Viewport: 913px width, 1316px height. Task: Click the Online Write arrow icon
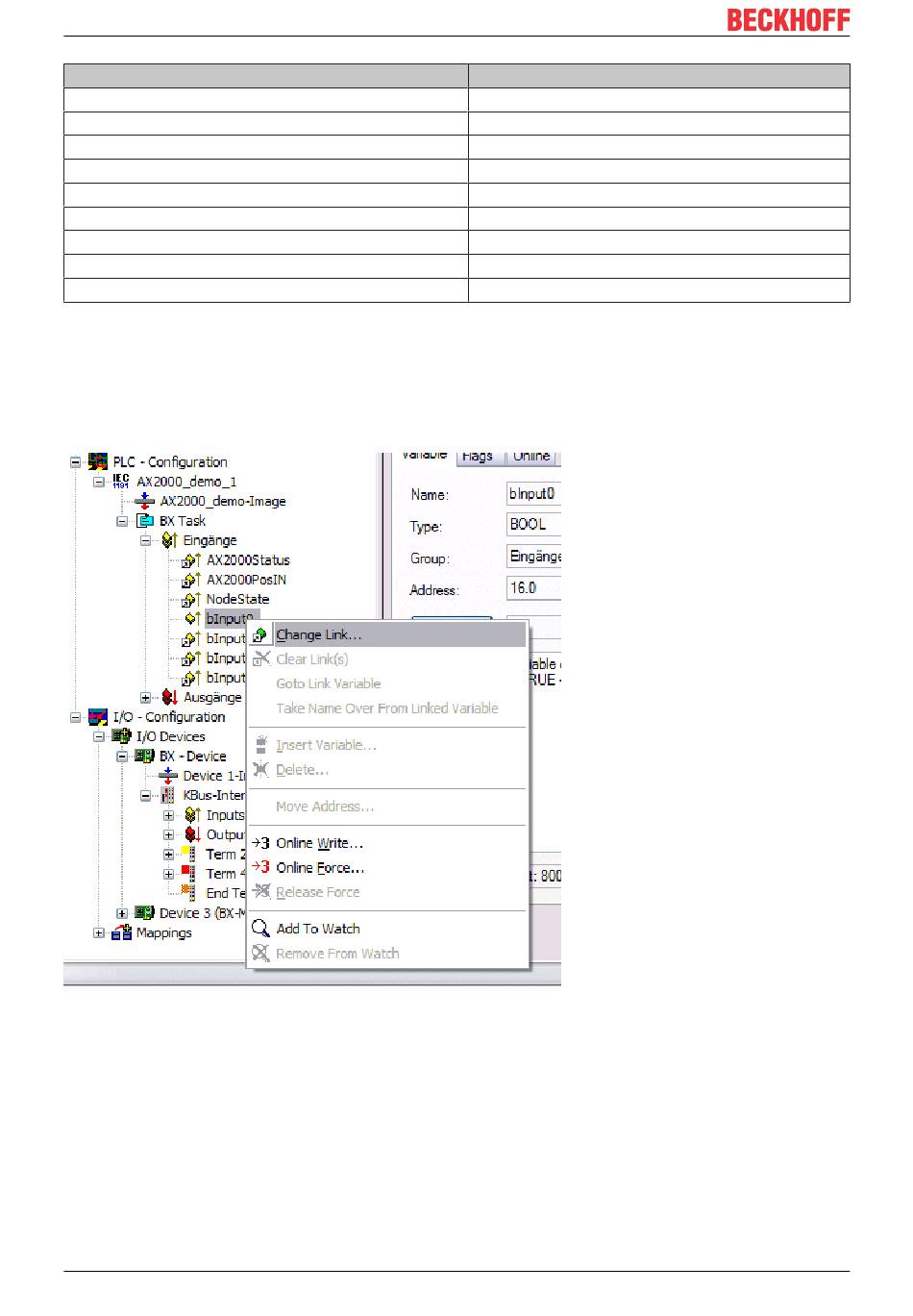pyautogui.click(x=260, y=843)
